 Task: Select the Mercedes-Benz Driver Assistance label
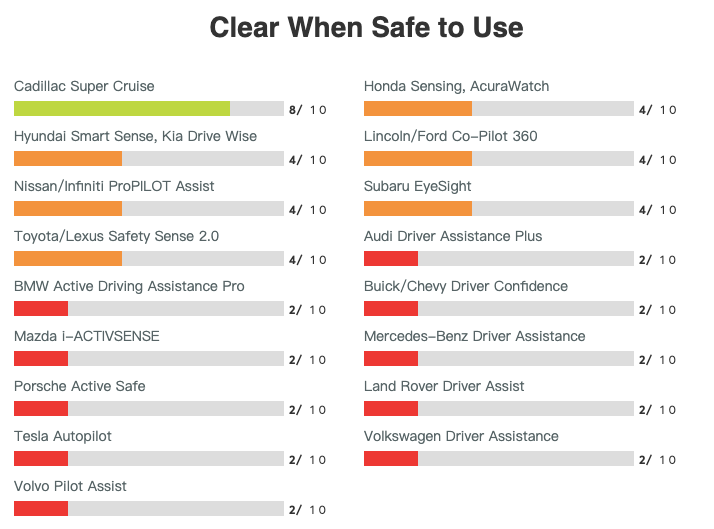[474, 337]
